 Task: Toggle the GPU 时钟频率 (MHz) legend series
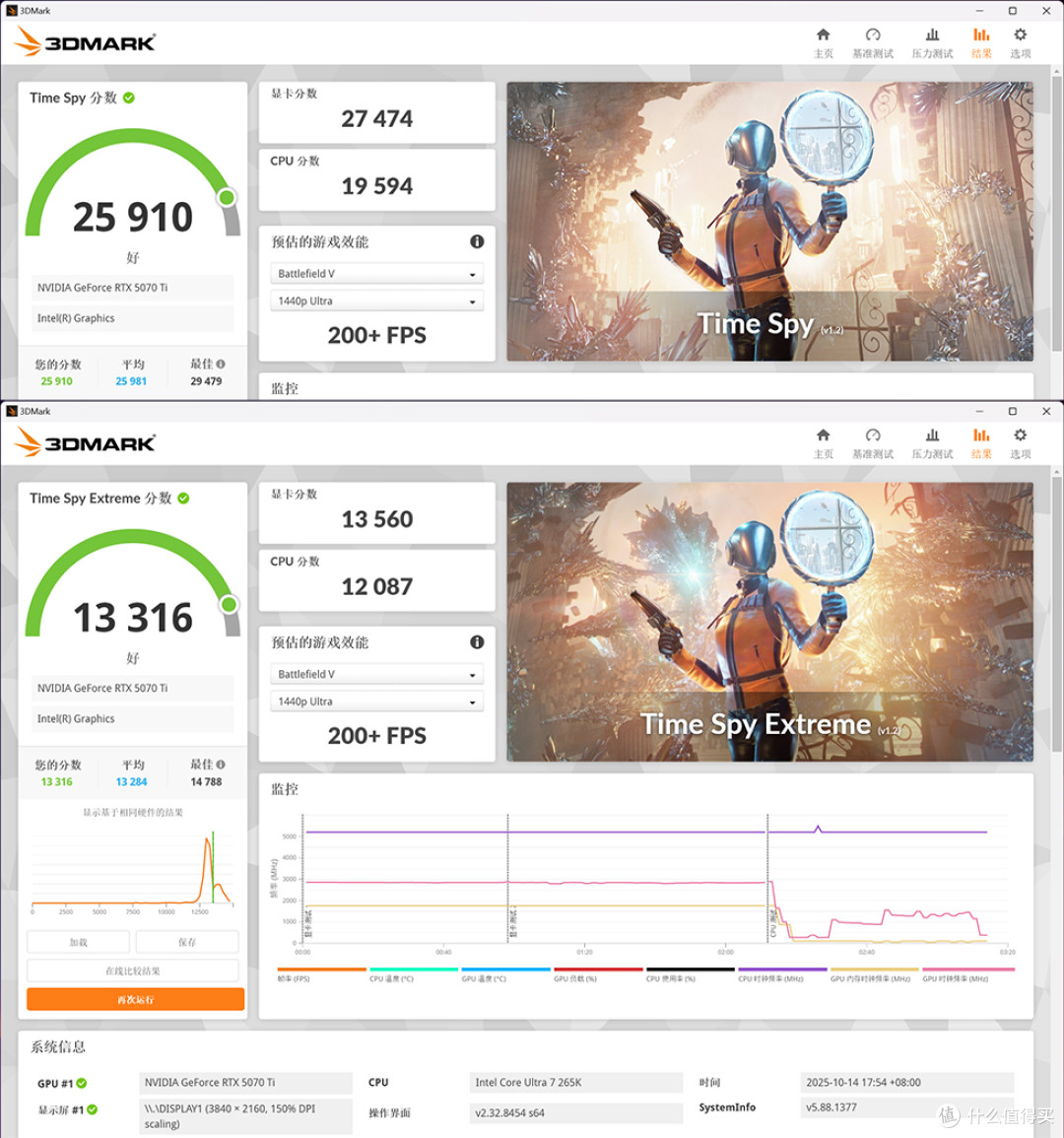[x=968, y=974]
